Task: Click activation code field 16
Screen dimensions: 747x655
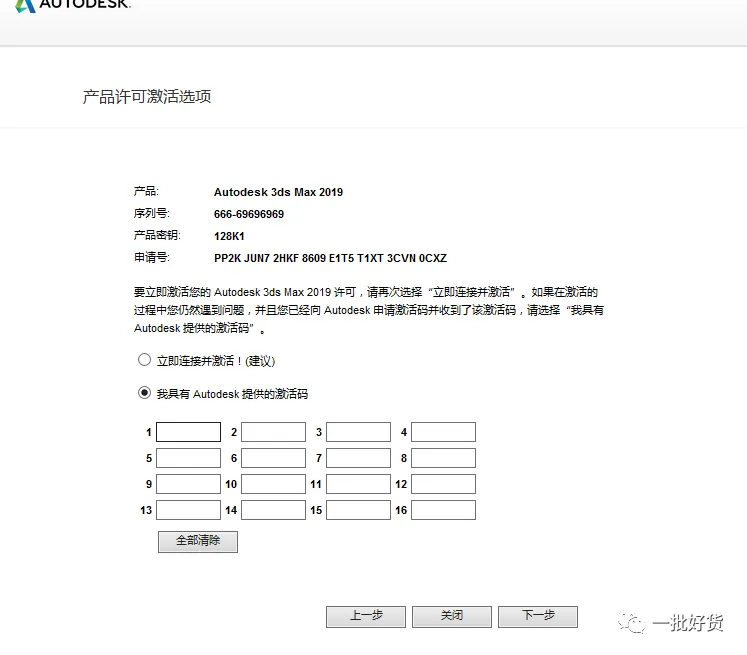Action: pos(444,510)
